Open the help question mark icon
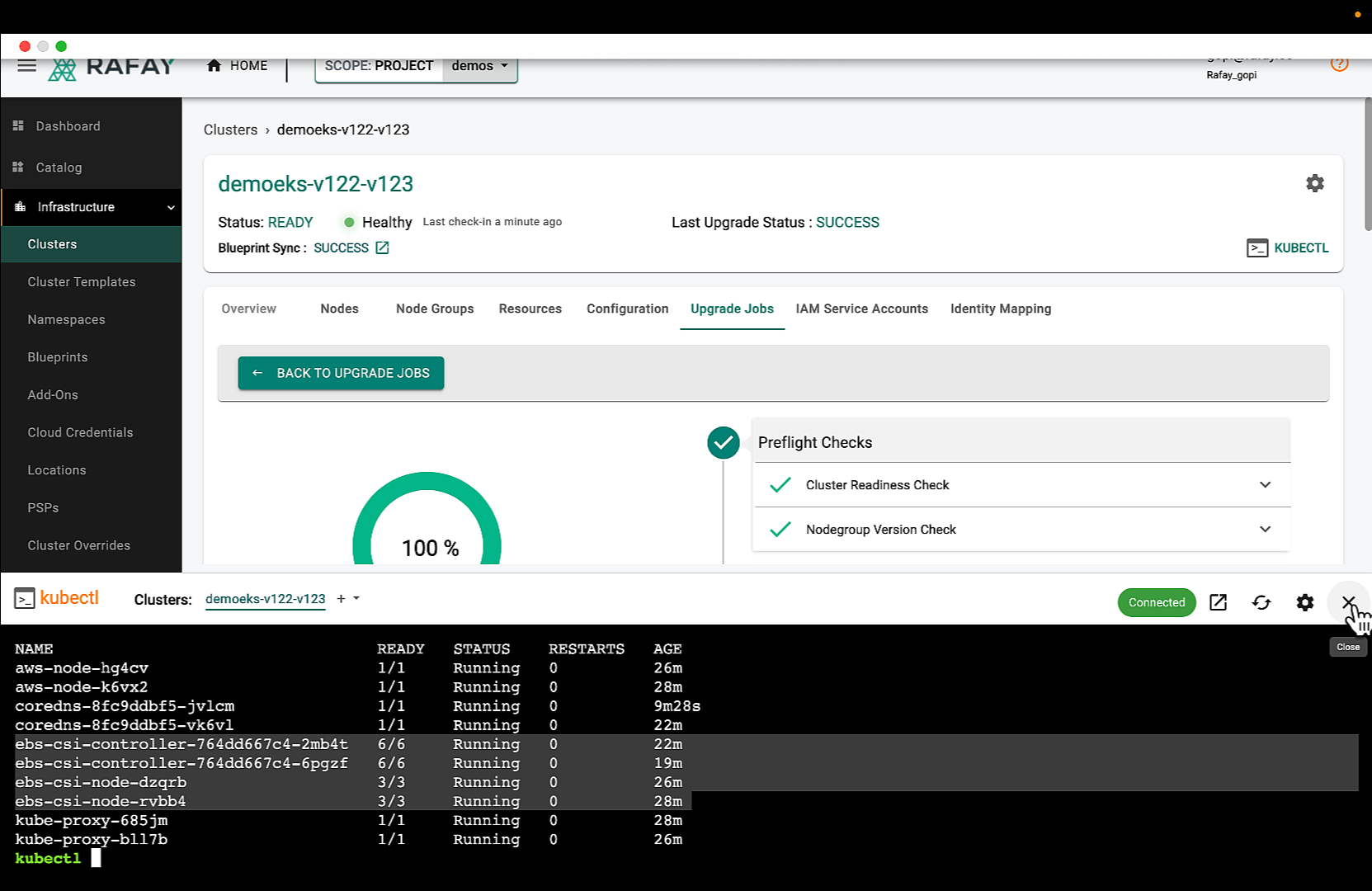 1339,64
